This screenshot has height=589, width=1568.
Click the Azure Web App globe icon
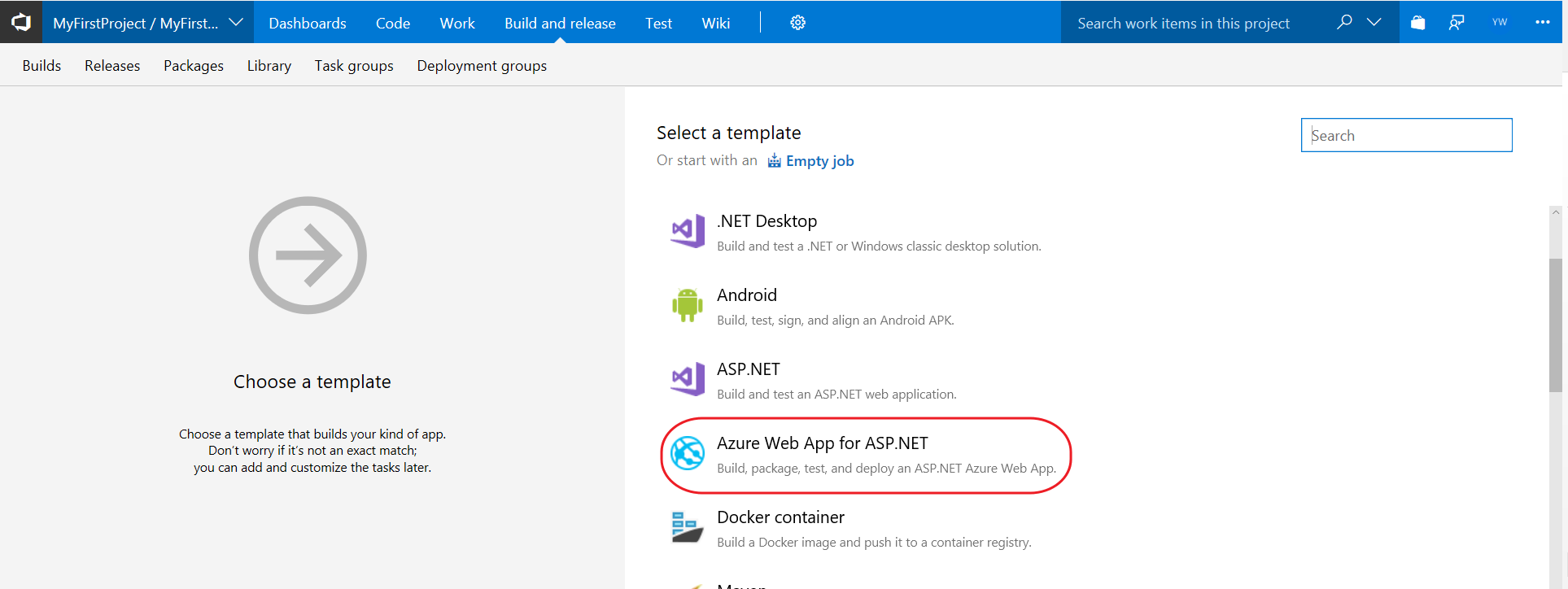[x=687, y=453]
